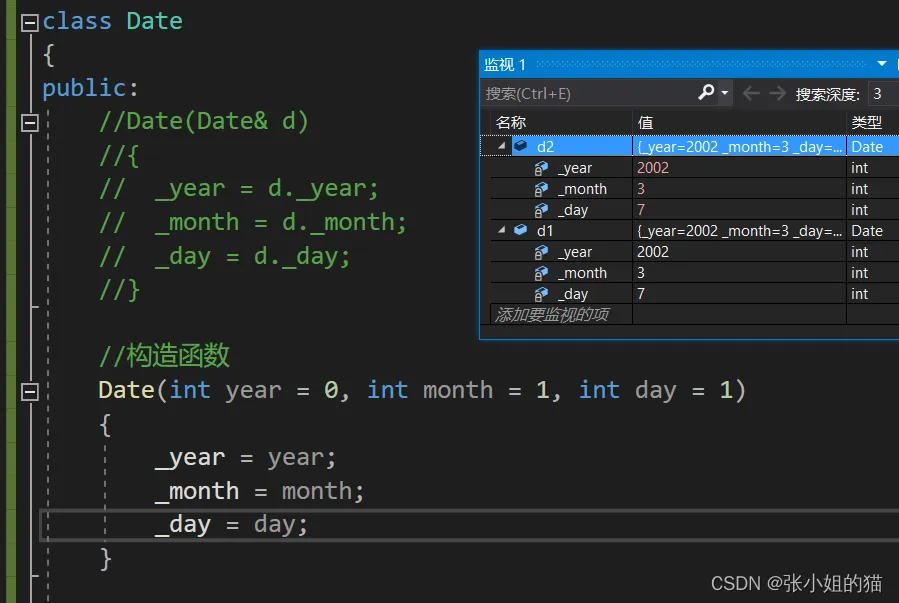Select the d1 row name
The image size is (899, 603).
coord(545,230)
